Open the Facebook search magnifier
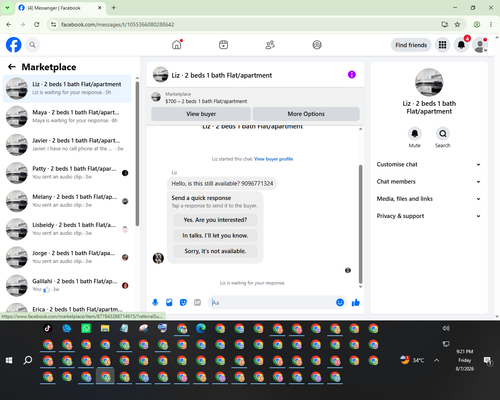The image size is (500, 400). click(32, 45)
